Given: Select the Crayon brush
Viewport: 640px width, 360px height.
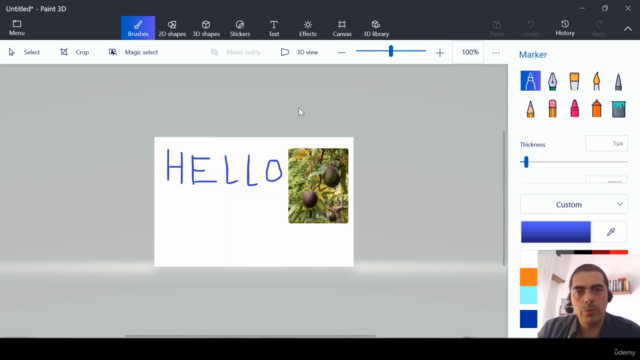Looking at the screenshot, I should 574,109.
